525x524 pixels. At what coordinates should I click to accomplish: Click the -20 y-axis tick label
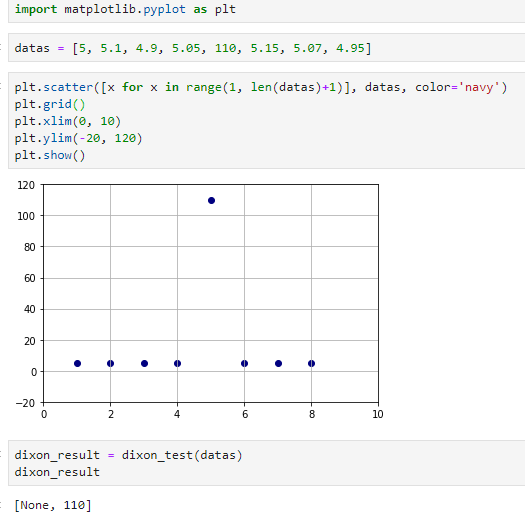coord(25,403)
